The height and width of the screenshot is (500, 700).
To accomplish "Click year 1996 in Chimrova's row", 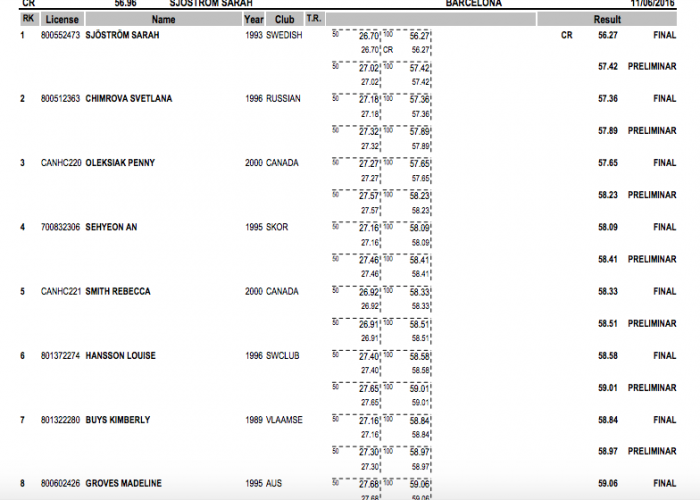I will [x=254, y=98].
